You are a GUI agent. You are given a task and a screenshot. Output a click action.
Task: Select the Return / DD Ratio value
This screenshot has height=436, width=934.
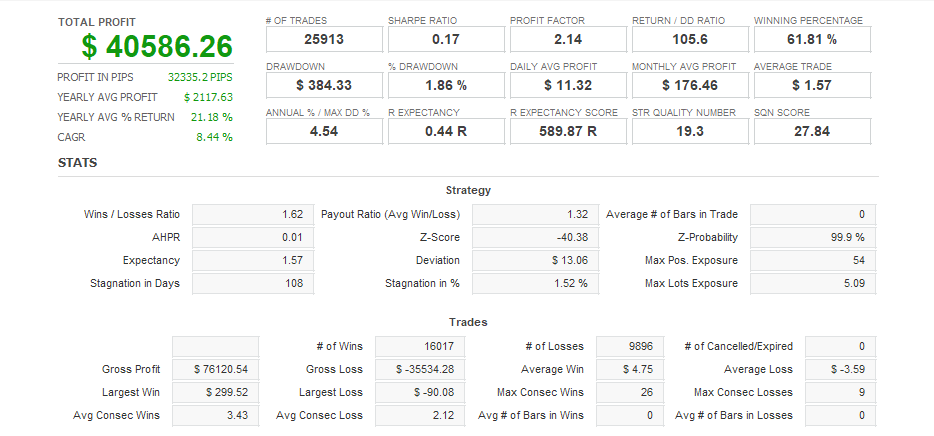tap(690, 39)
